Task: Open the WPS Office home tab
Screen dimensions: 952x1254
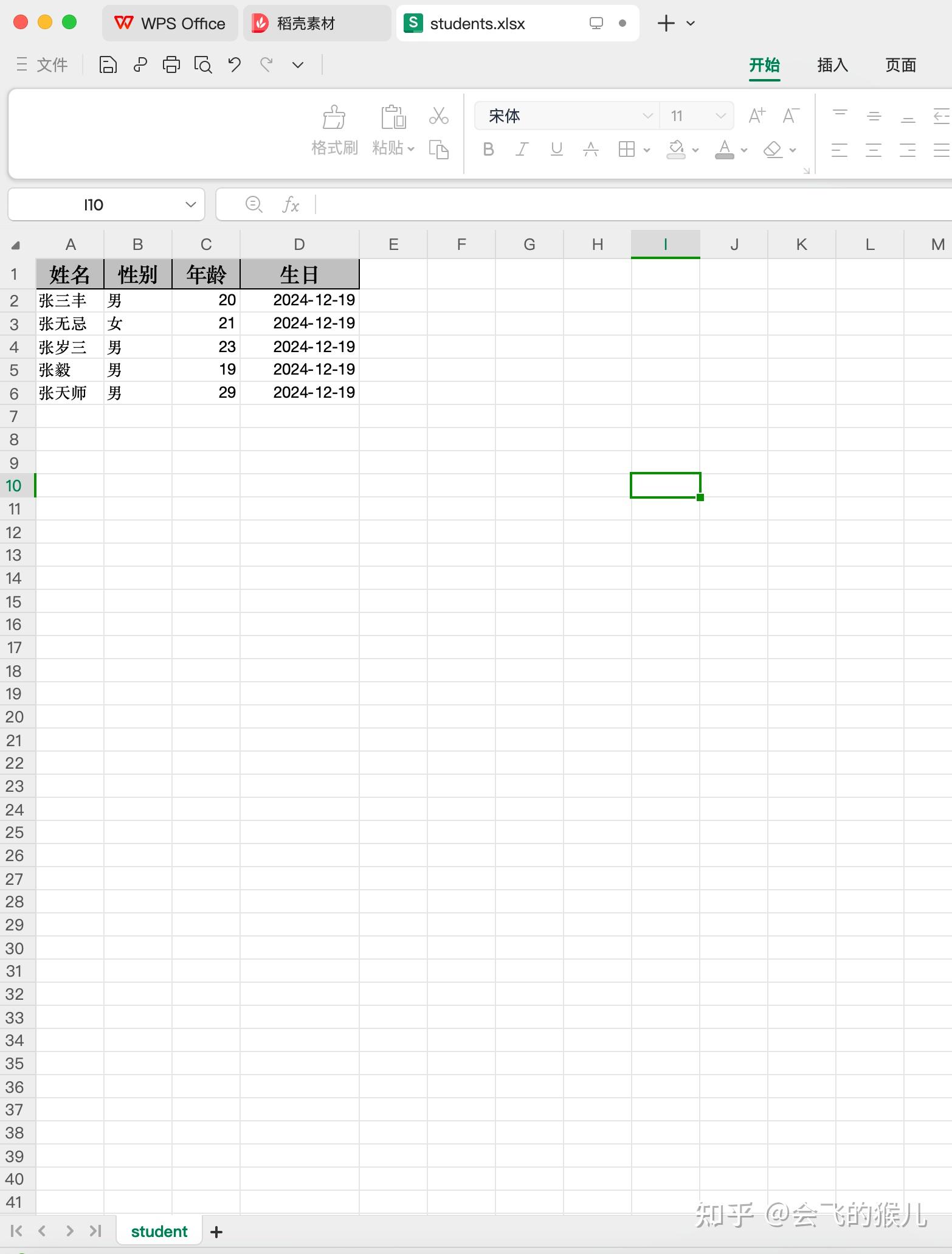Action: pyautogui.click(x=170, y=23)
